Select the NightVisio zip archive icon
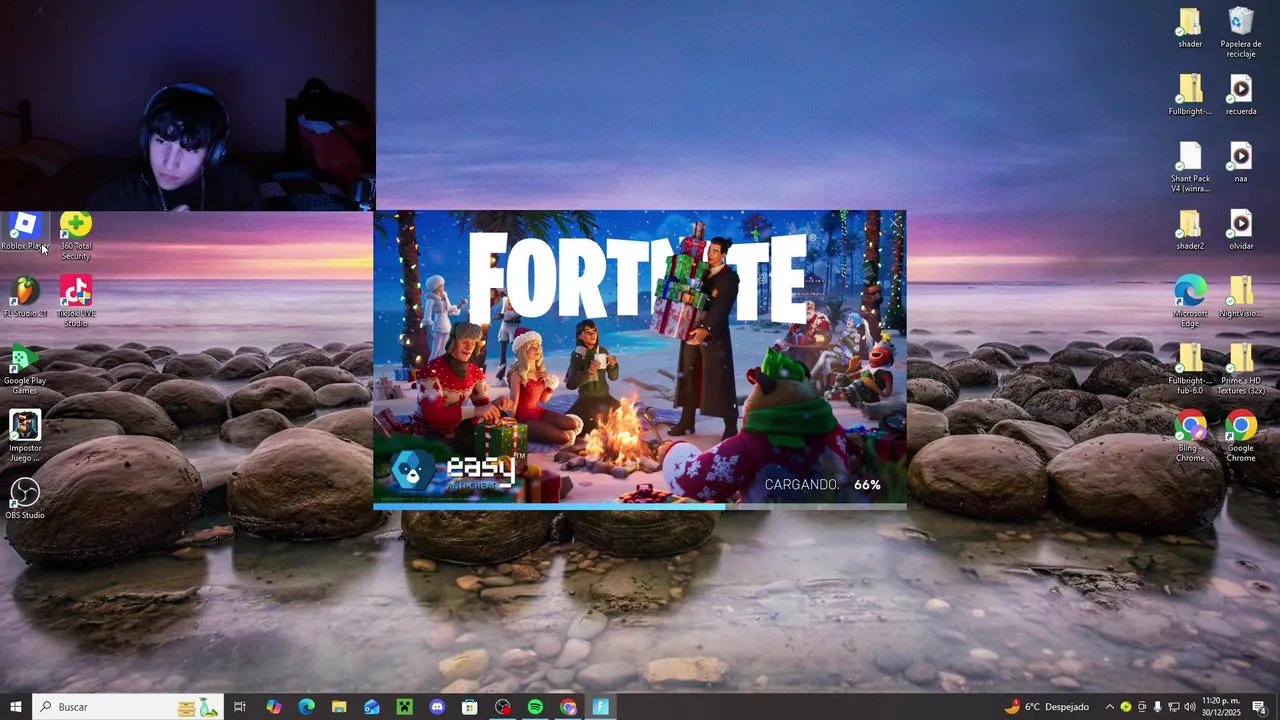 1240,297
